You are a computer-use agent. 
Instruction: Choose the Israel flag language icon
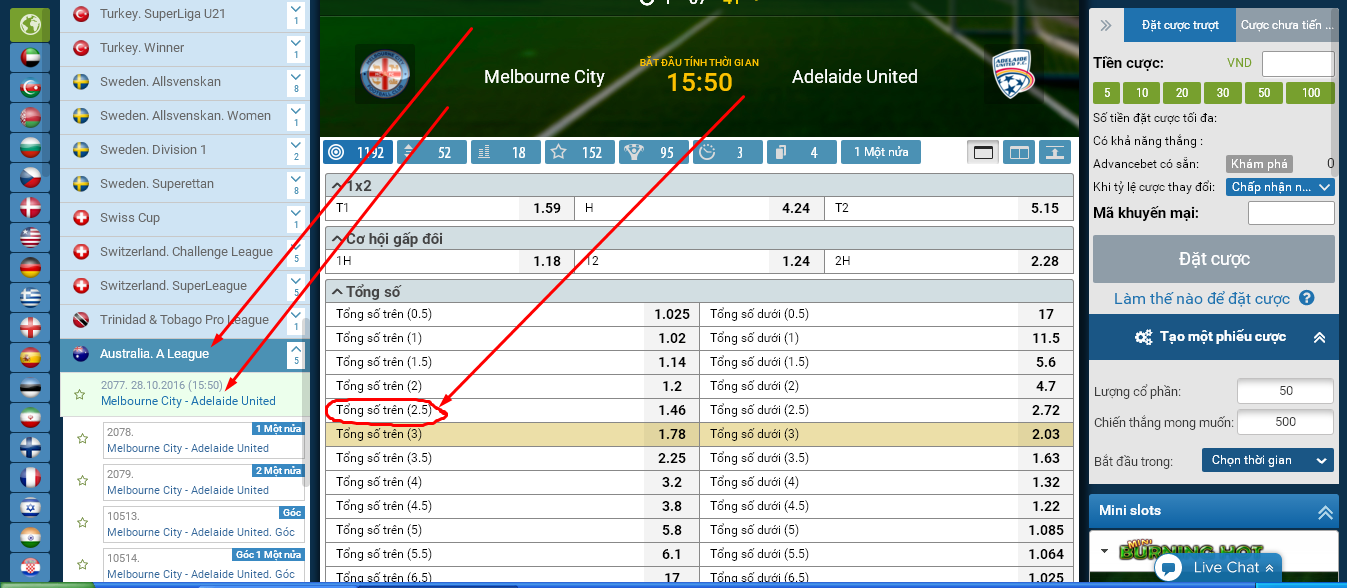pyautogui.click(x=30, y=508)
